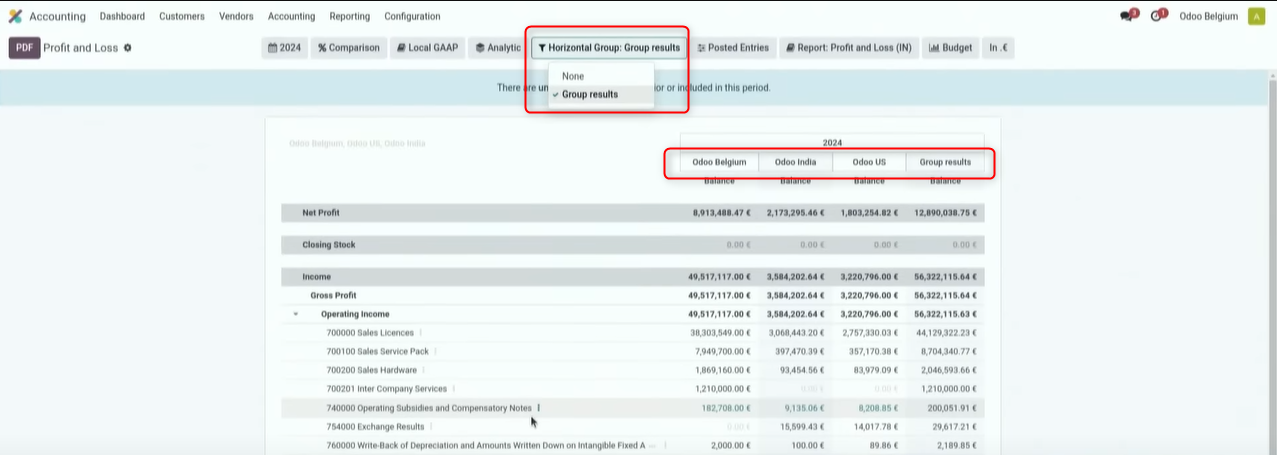1277x455 pixels.
Task: Click the Closing Stock row label
Action: [329, 245]
